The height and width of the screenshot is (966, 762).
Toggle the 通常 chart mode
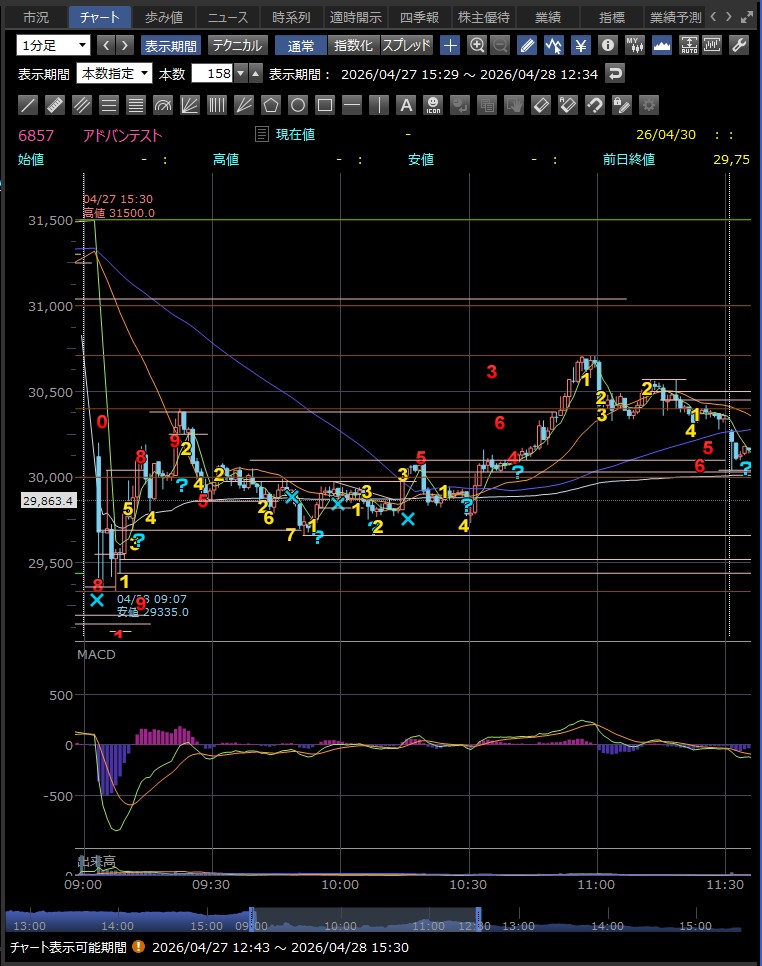click(x=301, y=46)
